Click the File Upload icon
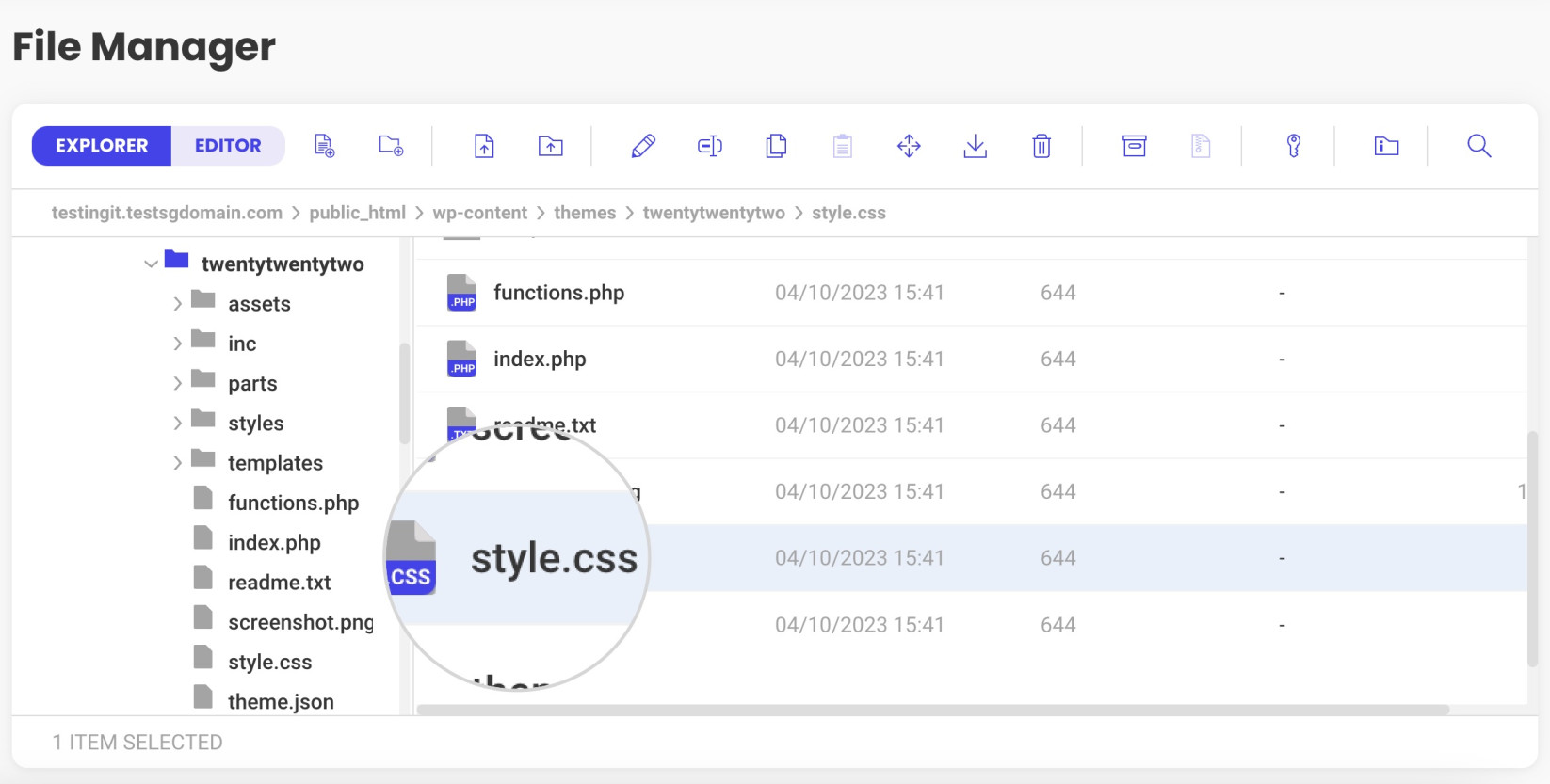 484,146
